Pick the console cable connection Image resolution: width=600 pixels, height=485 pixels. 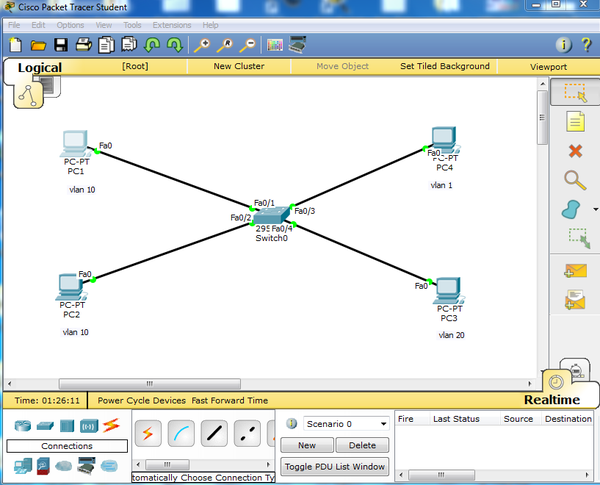(181, 433)
